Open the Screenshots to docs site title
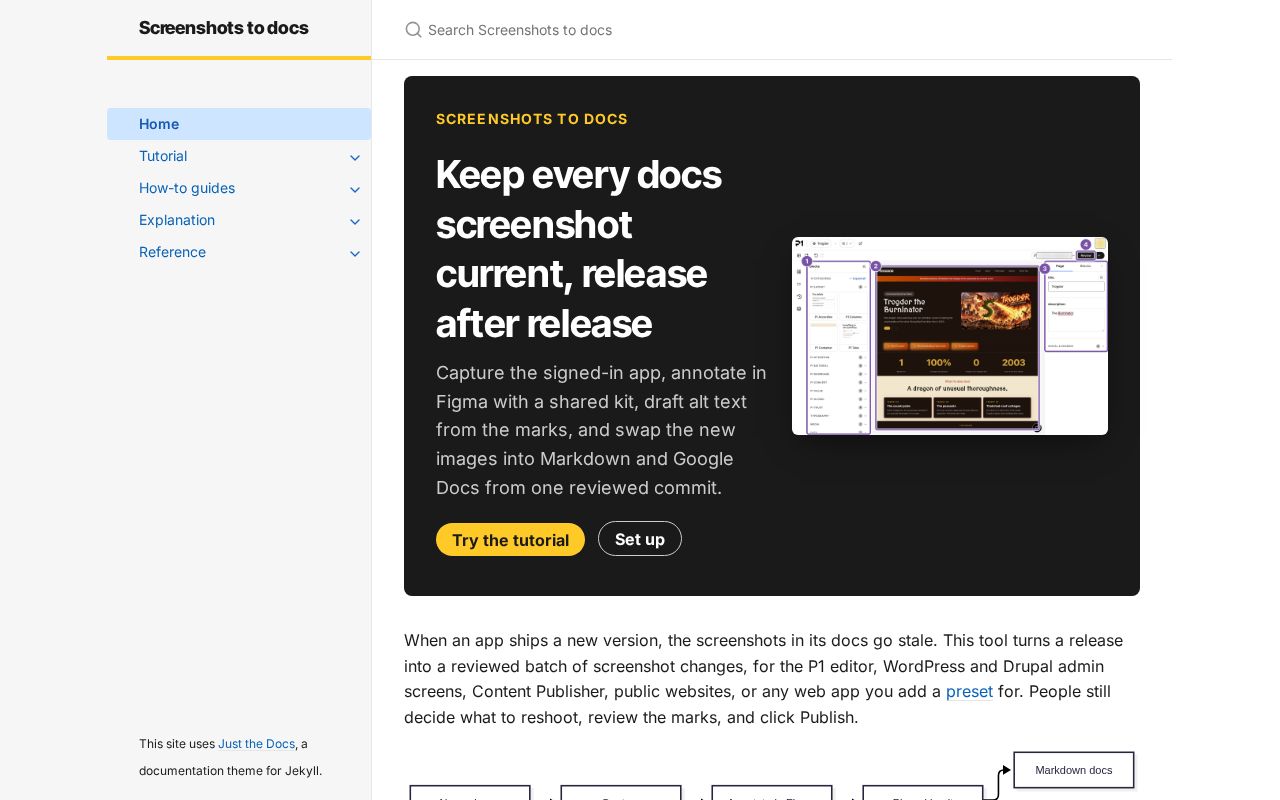 223,28
